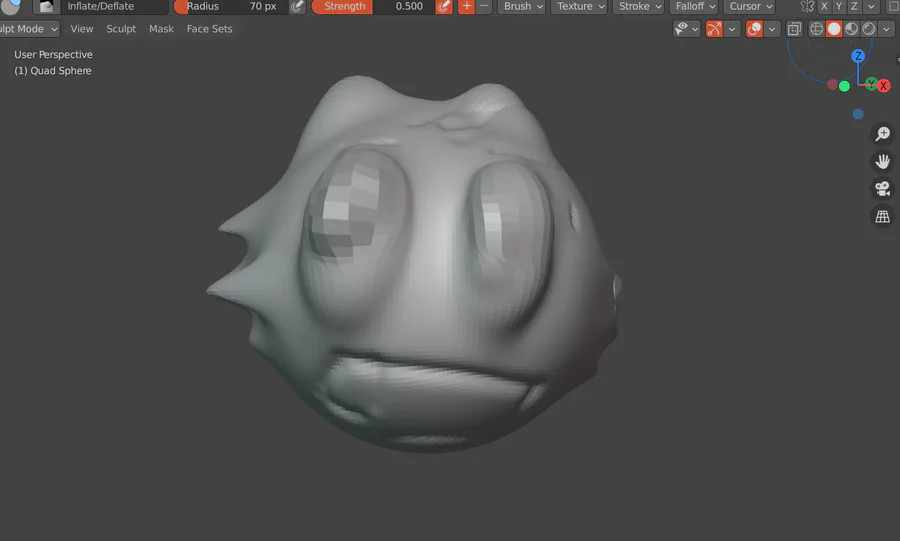Open the Stroke settings dropdown
Viewport: 900px width, 541px height.
pyautogui.click(x=638, y=6)
